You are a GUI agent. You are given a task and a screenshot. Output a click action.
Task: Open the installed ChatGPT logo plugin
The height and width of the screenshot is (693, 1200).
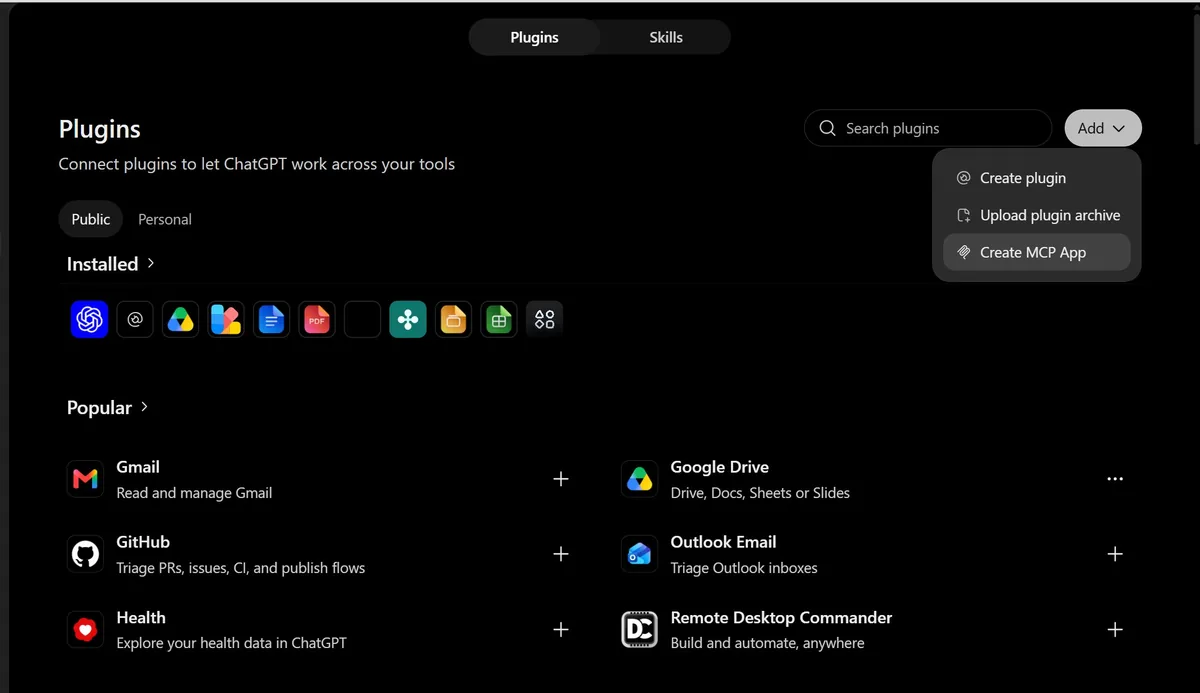click(89, 319)
